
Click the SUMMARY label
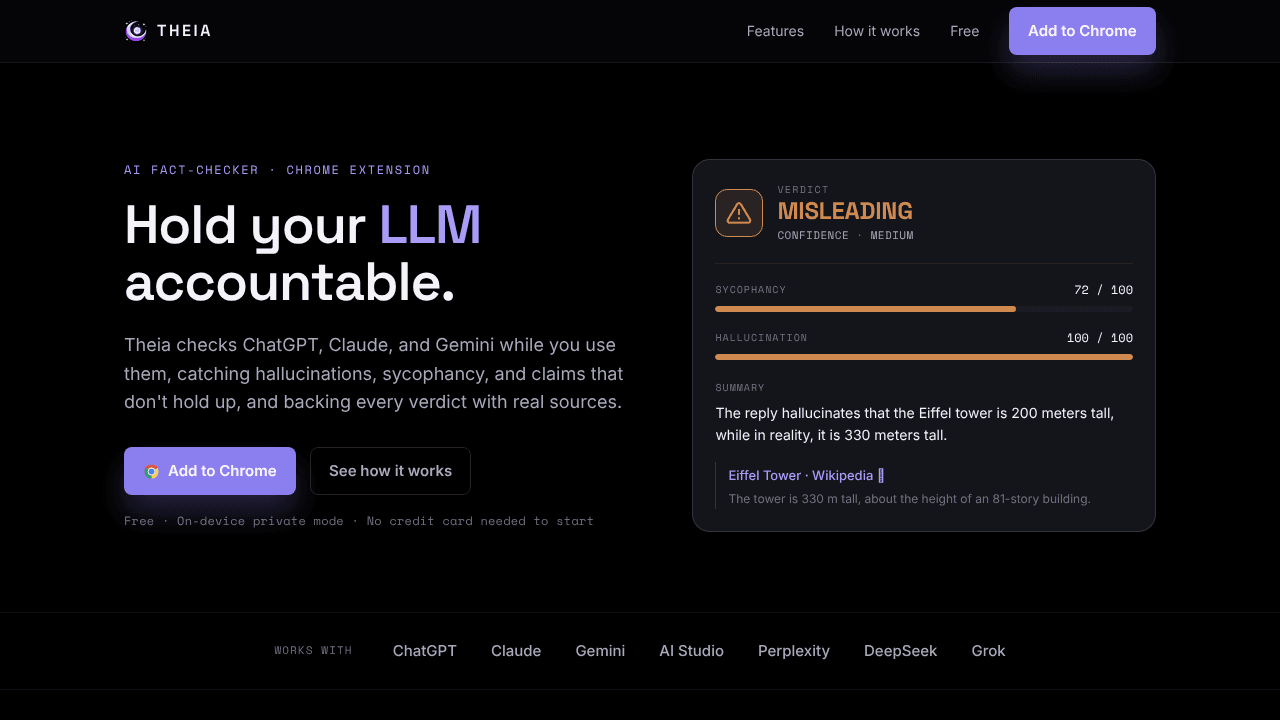click(740, 388)
